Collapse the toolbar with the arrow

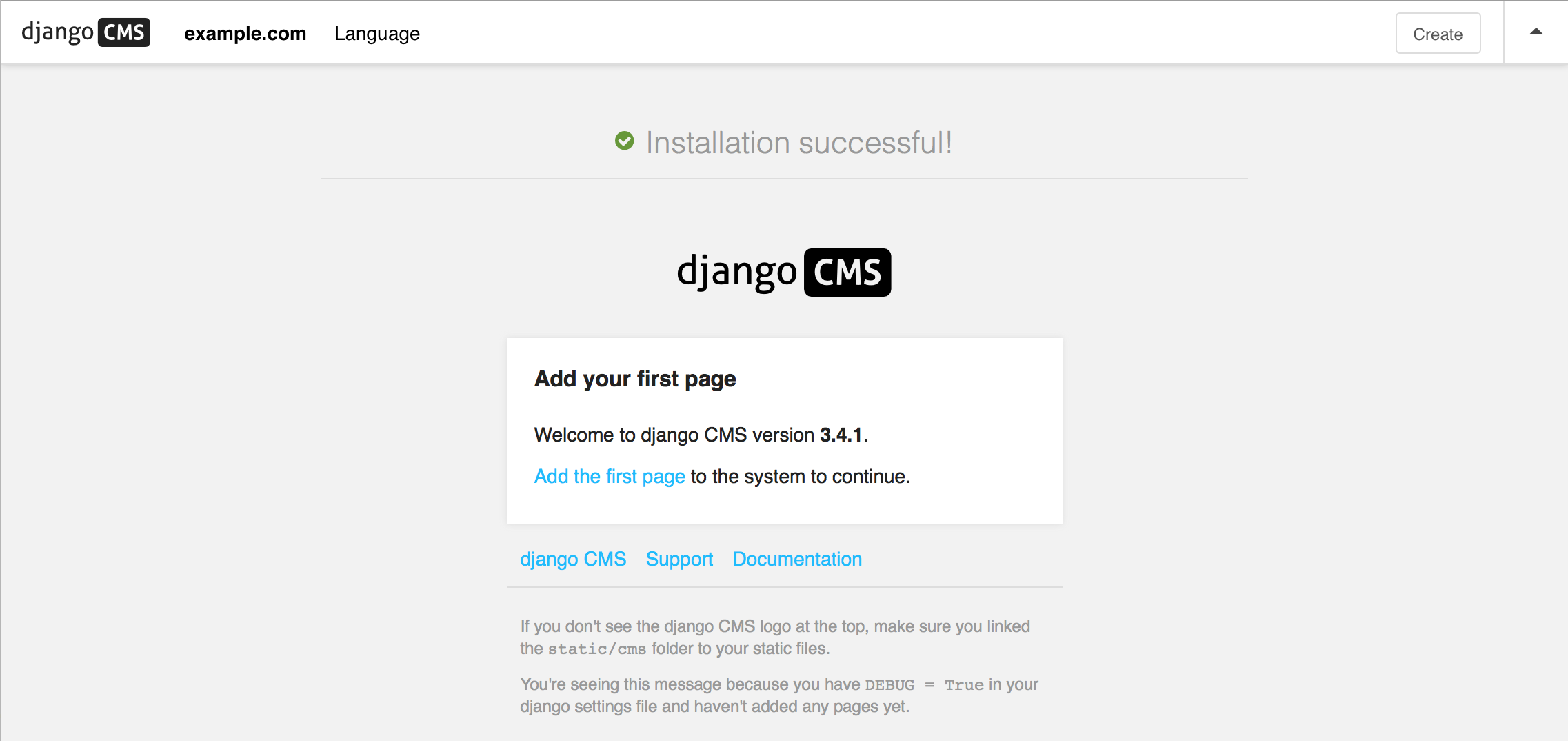pyautogui.click(x=1536, y=32)
